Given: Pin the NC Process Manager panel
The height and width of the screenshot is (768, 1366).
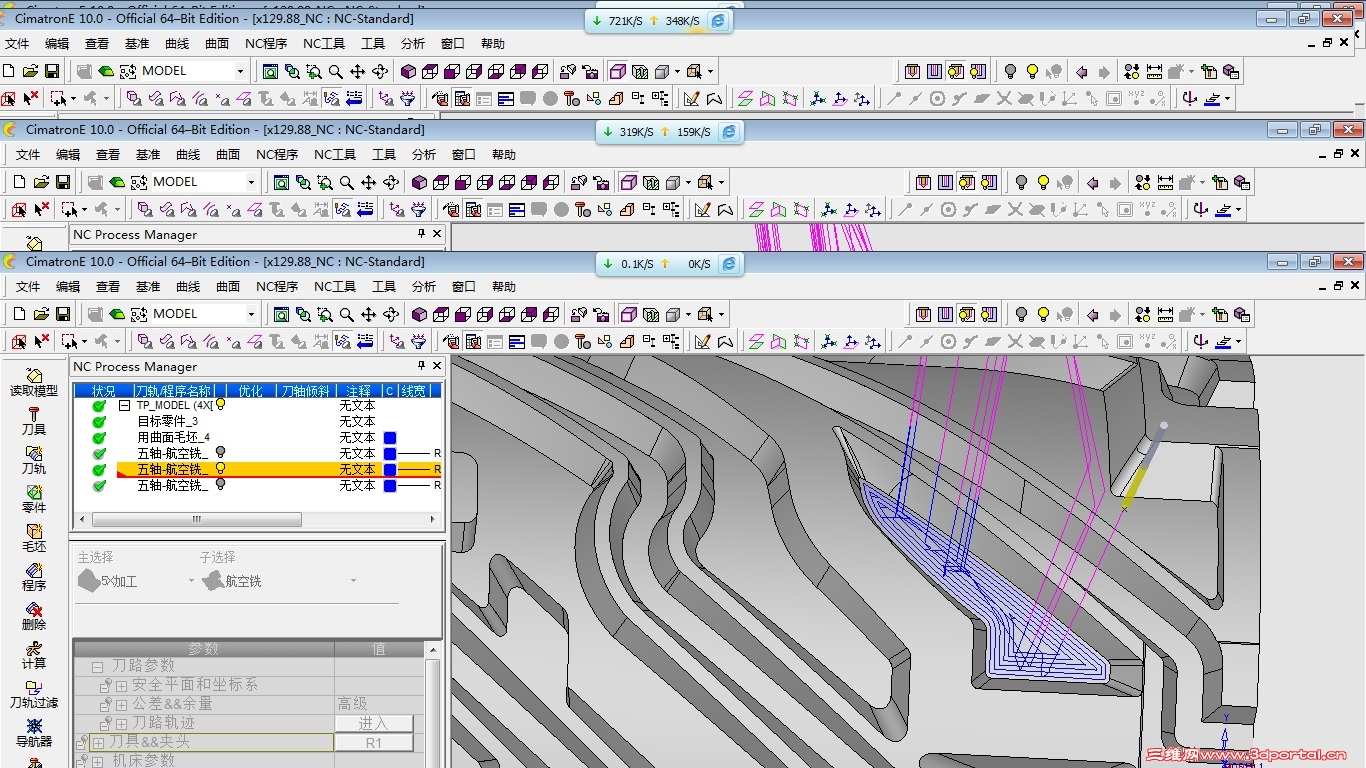Looking at the screenshot, I should pos(421,366).
